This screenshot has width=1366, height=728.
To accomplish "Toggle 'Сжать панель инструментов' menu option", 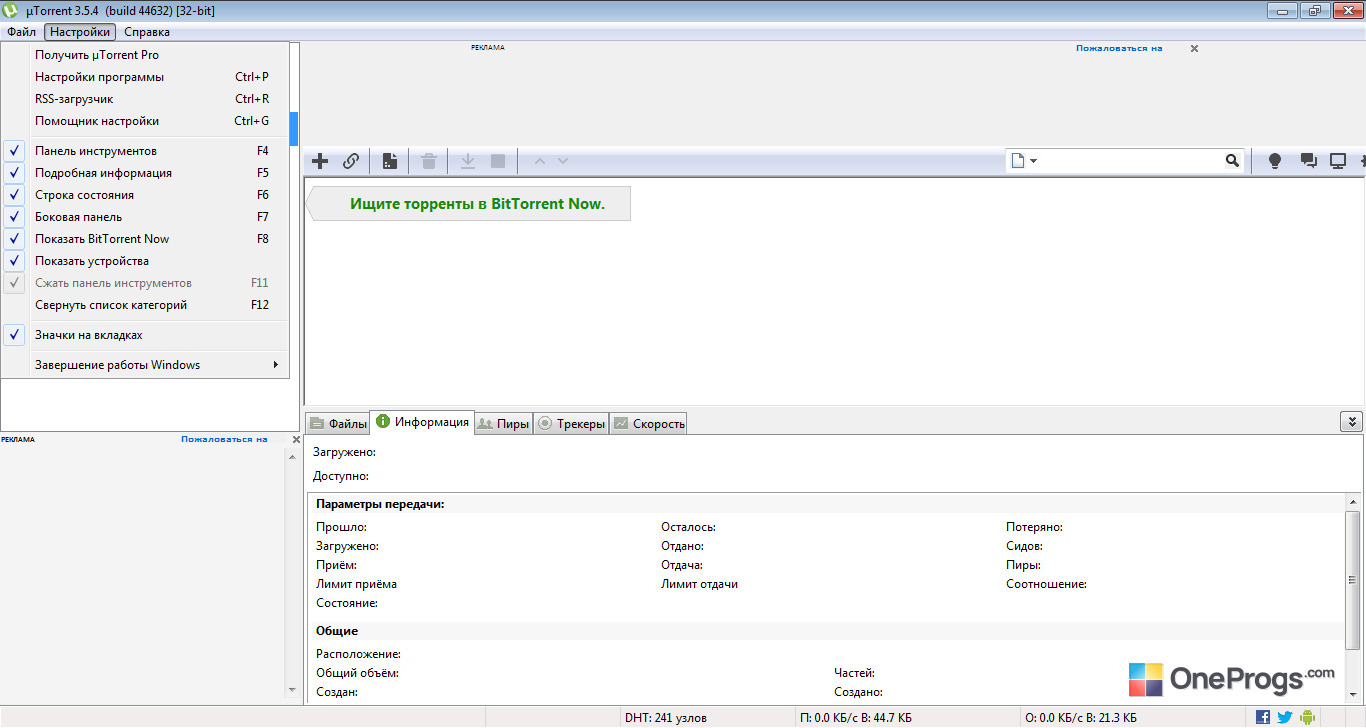I will [x=145, y=283].
